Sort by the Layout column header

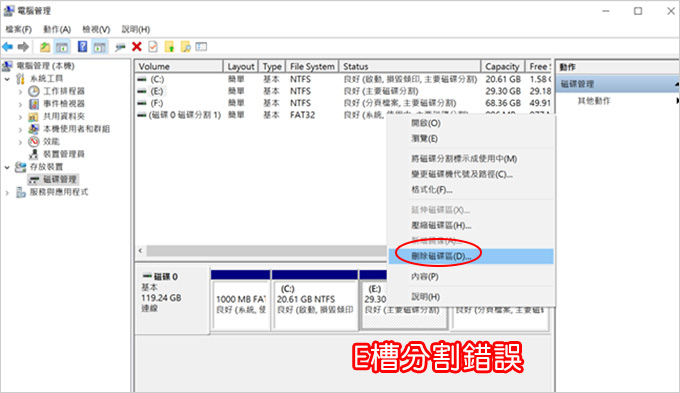pyautogui.click(x=241, y=66)
